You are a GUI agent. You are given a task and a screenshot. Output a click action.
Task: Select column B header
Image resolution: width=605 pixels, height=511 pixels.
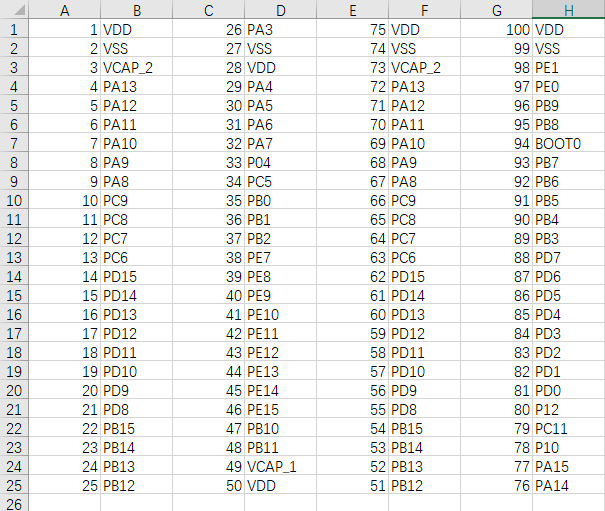click(136, 10)
